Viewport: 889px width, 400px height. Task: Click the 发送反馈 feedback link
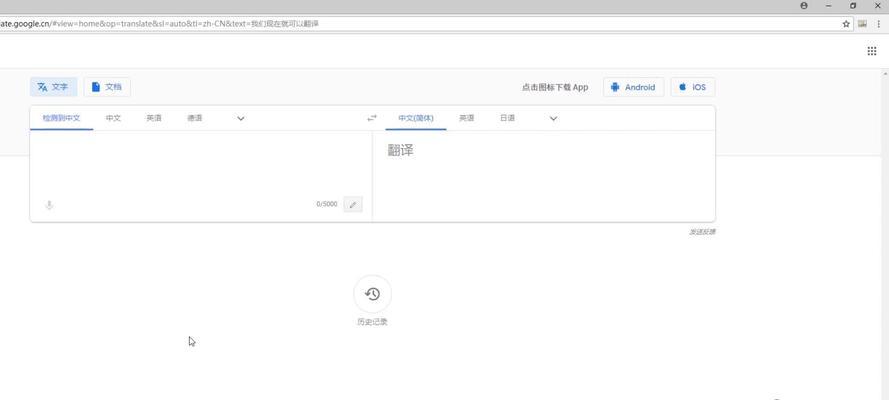pos(702,232)
